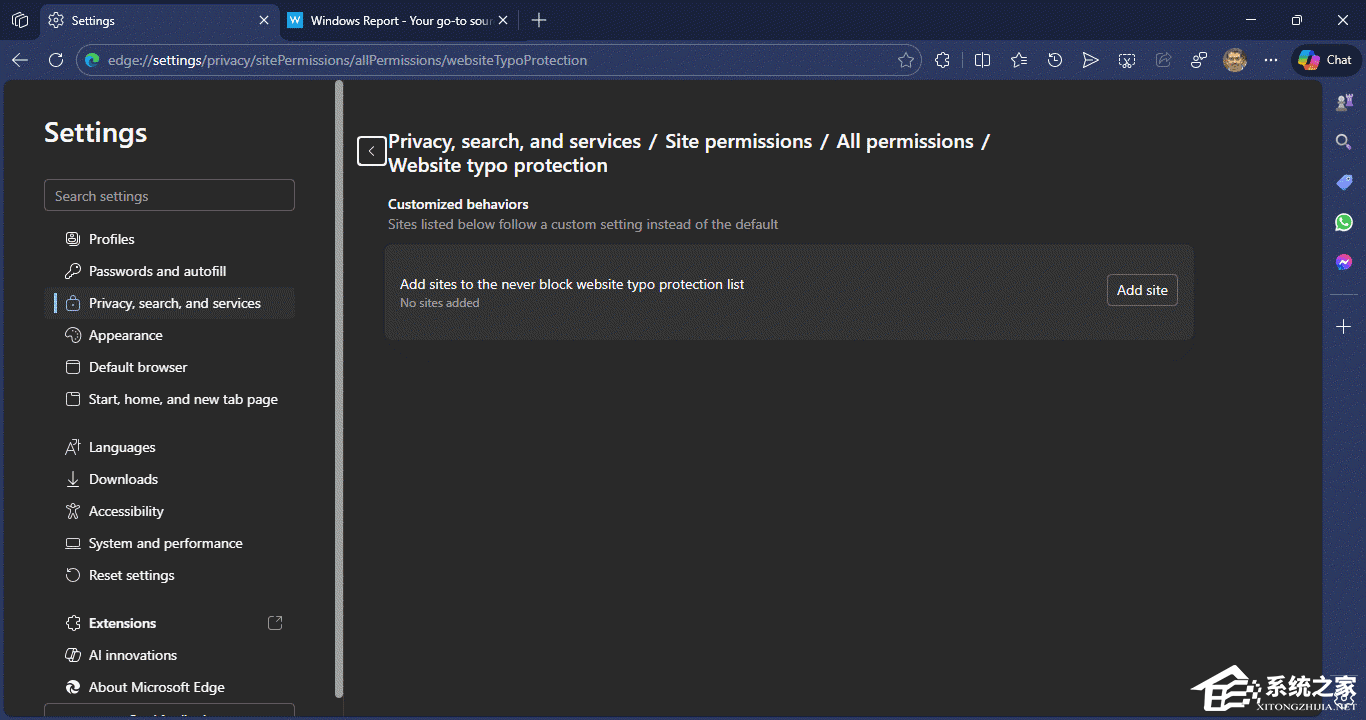1366x720 pixels.
Task: Open Start, home, and new tab page
Action: tap(169, 399)
